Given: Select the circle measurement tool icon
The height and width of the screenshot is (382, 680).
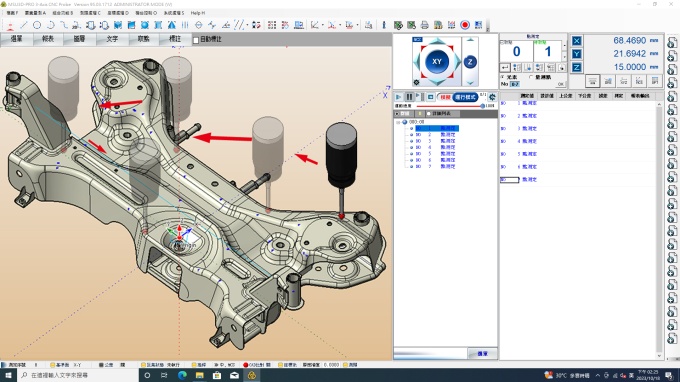Looking at the screenshot, I should pos(37,25).
